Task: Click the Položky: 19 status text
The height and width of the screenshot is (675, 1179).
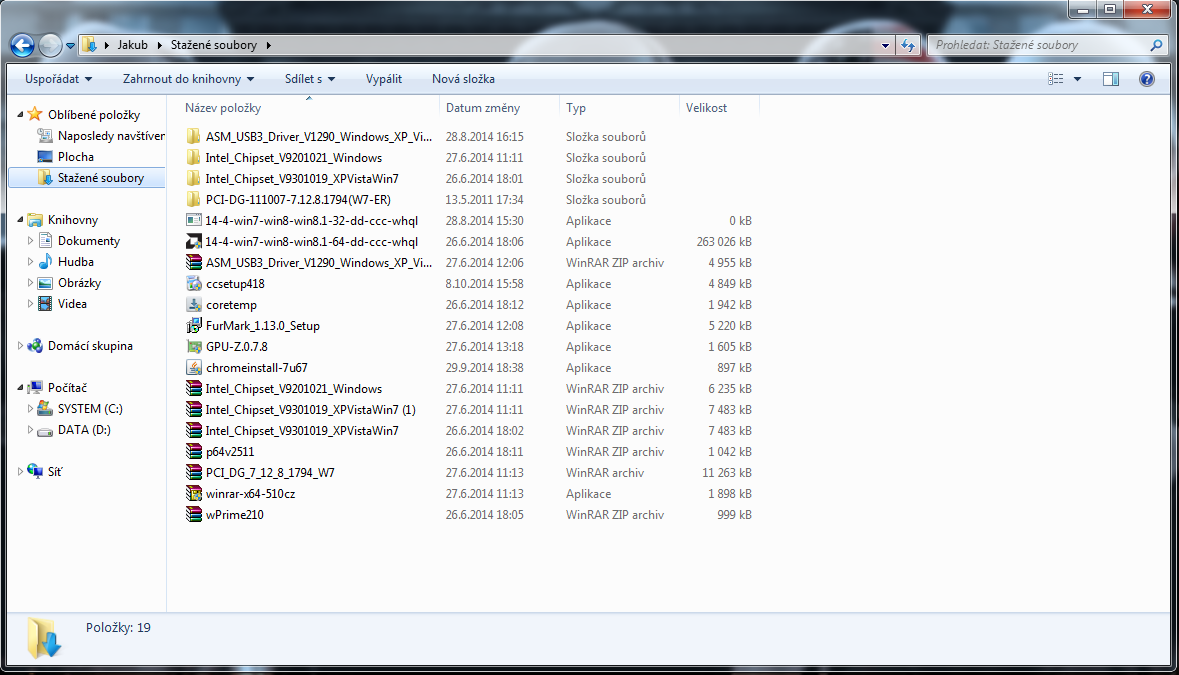Action: click(118, 628)
